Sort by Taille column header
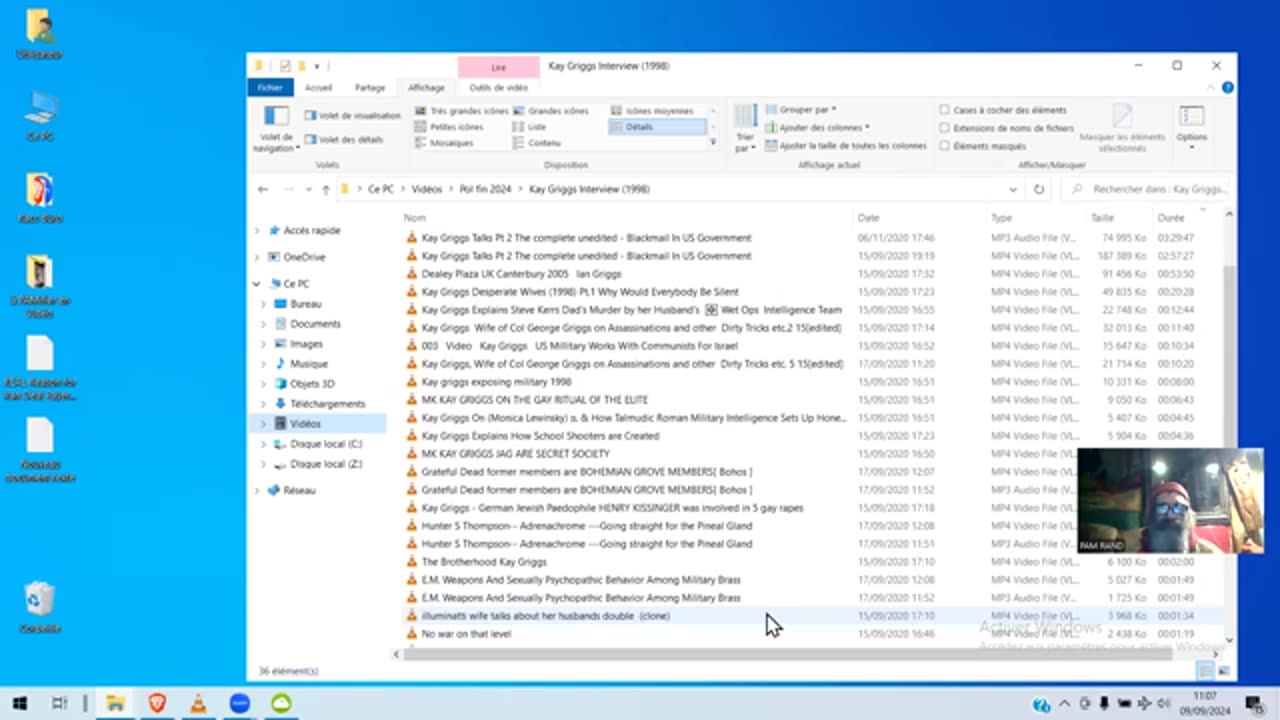 1102,218
